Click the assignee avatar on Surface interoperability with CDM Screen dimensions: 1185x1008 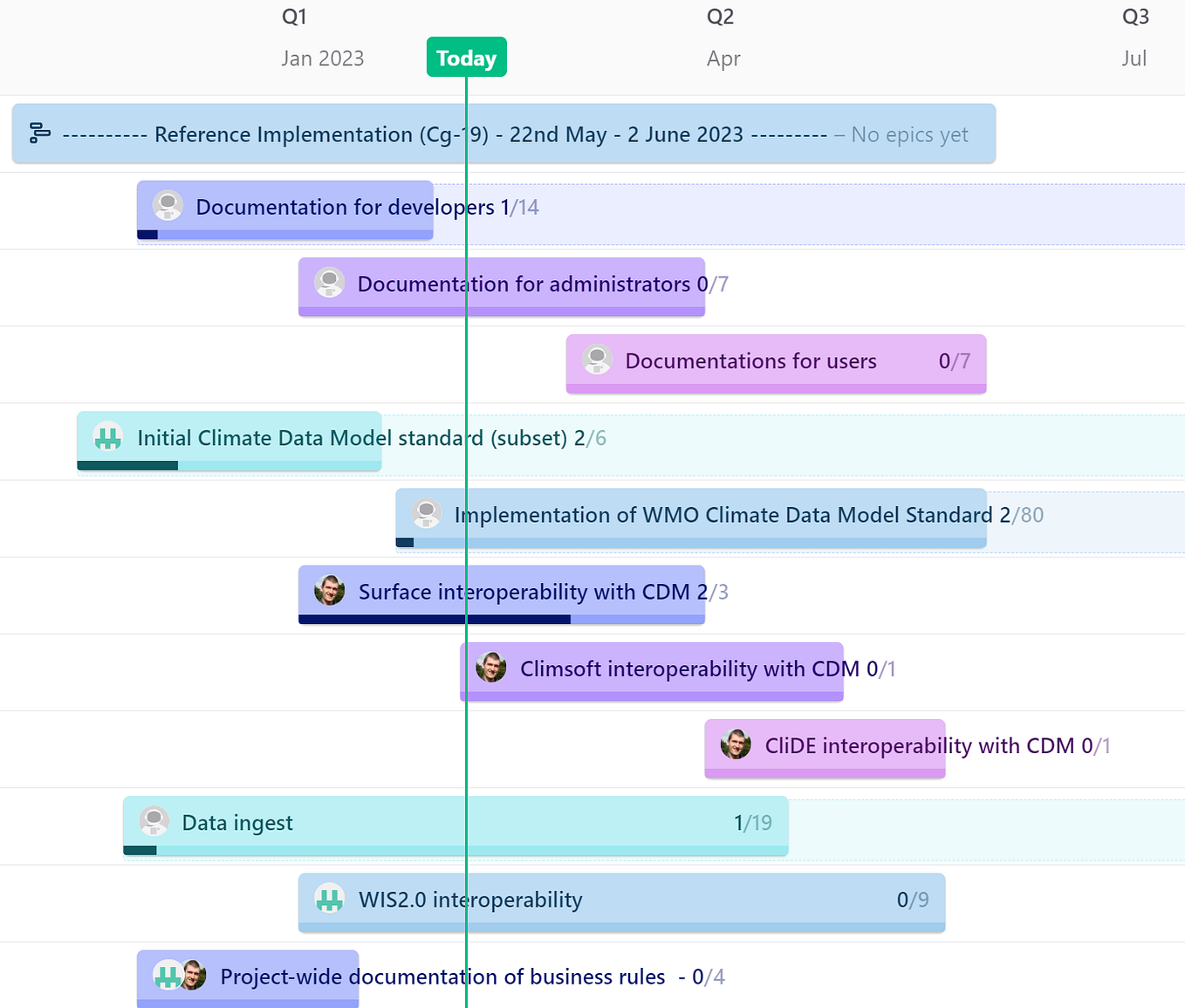(x=328, y=592)
